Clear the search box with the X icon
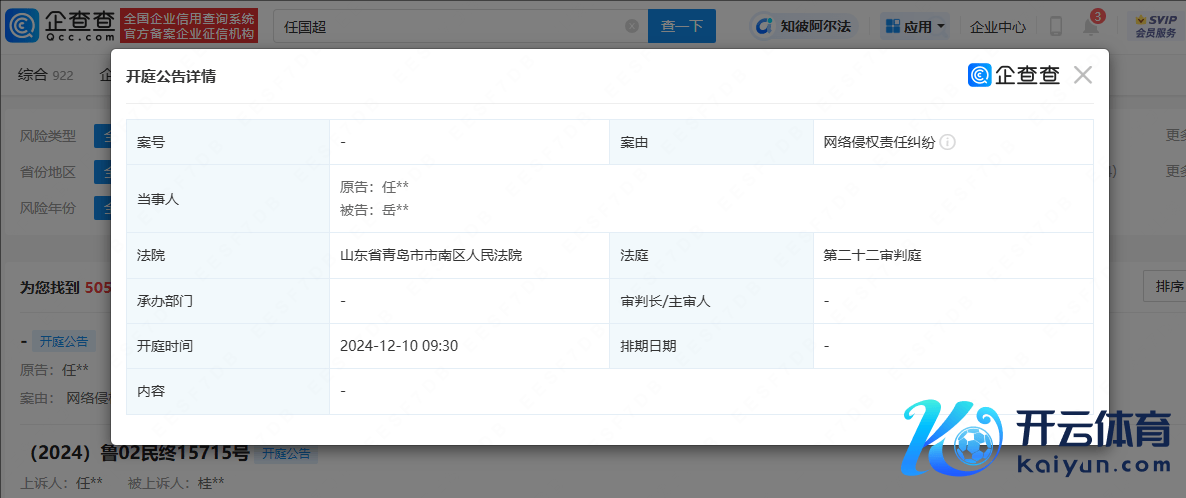Screen dimensions: 1186x498 pos(631,27)
